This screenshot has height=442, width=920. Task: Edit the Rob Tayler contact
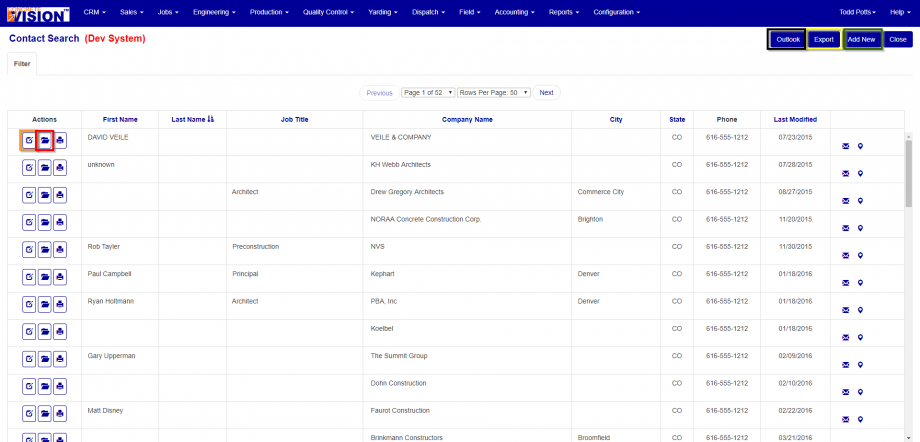point(29,249)
